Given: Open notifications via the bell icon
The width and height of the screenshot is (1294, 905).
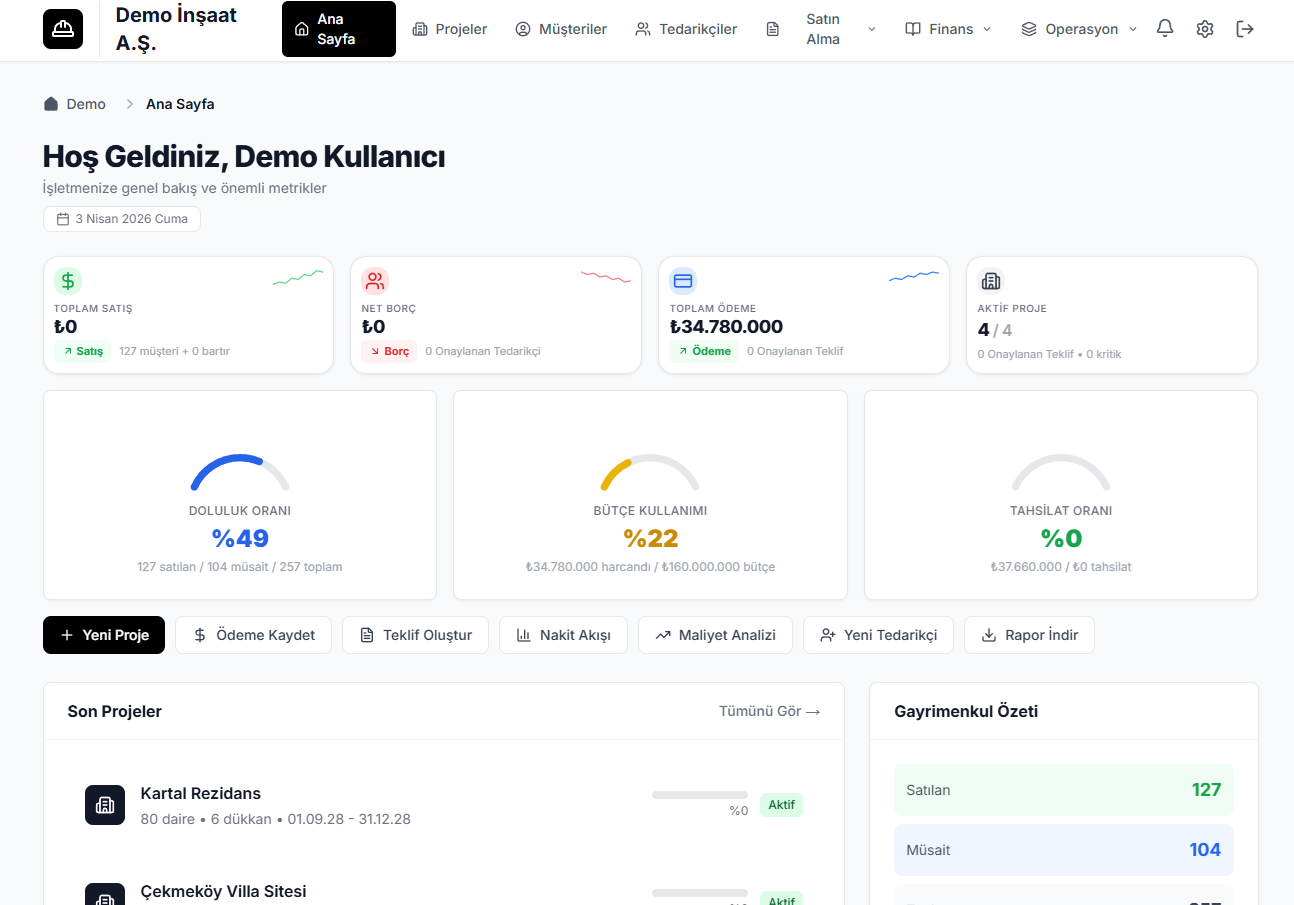Looking at the screenshot, I should point(1164,29).
